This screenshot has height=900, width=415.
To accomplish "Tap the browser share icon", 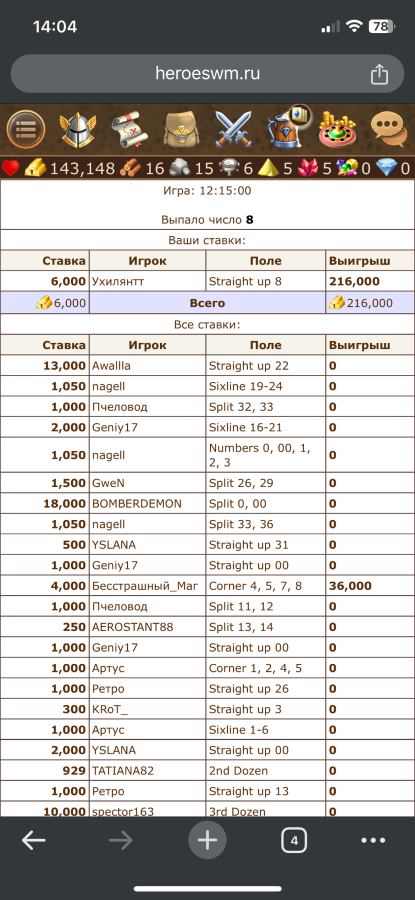I will pos(379,74).
